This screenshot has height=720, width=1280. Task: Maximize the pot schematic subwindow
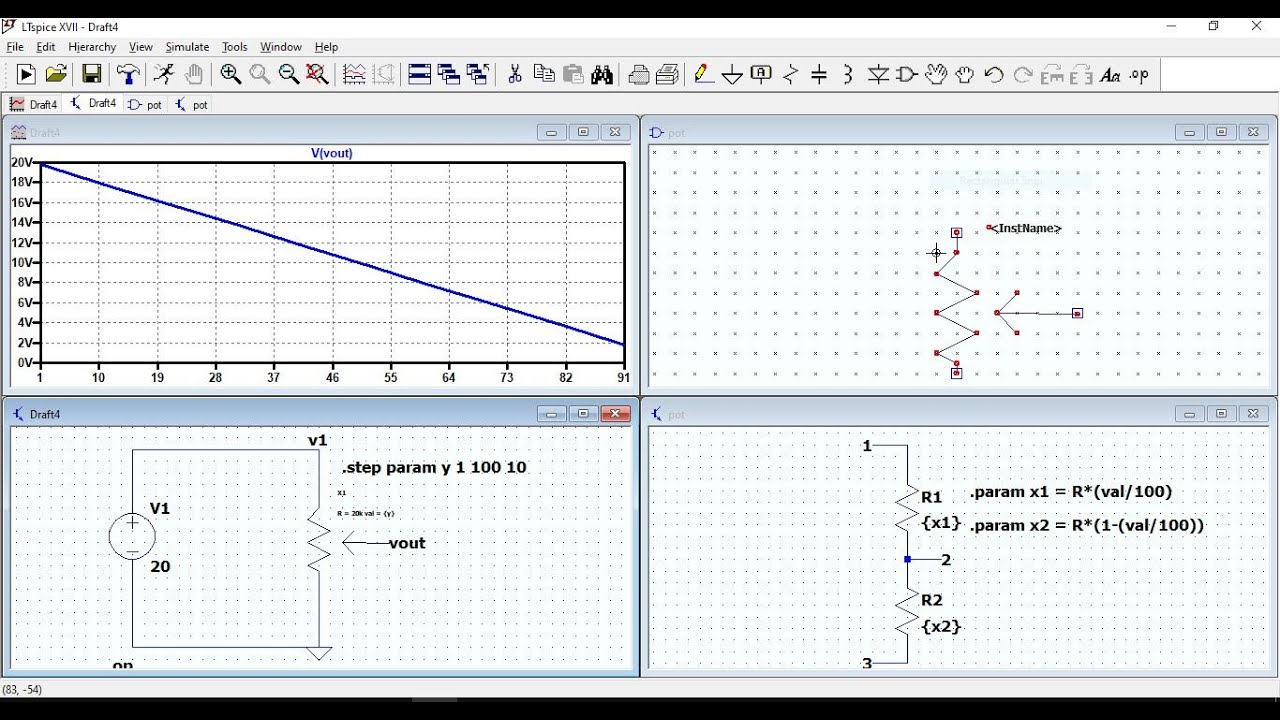pyautogui.click(x=1221, y=413)
